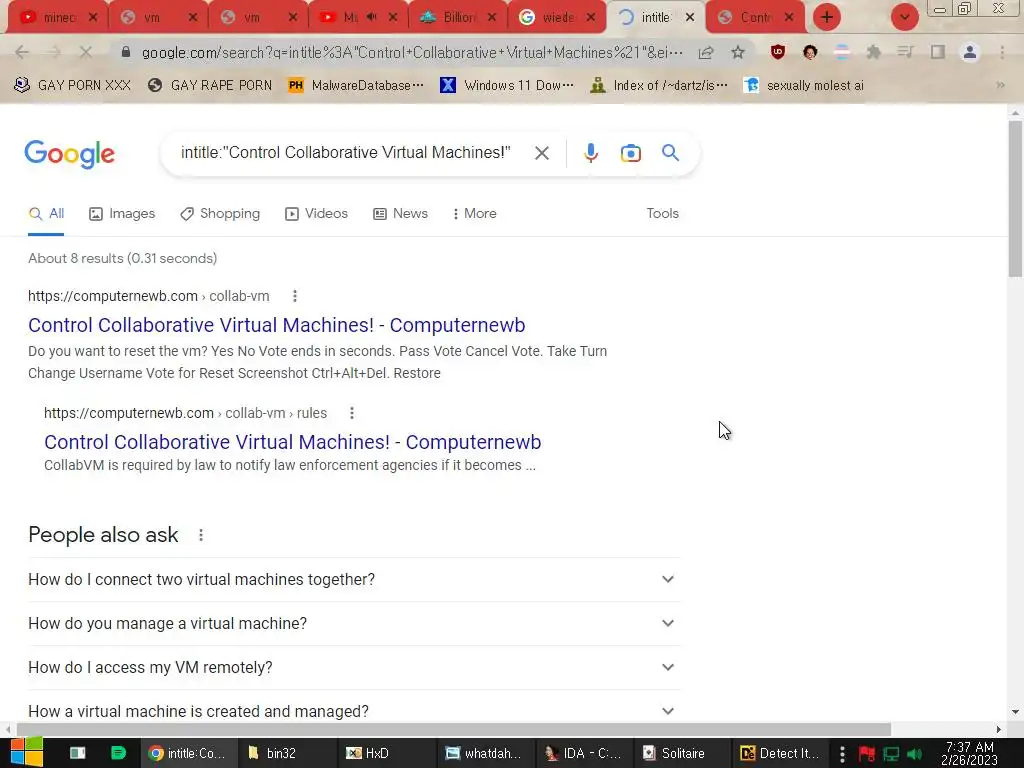This screenshot has height=768, width=1024.
Task: Select Images search tab
Action: coord(122,214)
